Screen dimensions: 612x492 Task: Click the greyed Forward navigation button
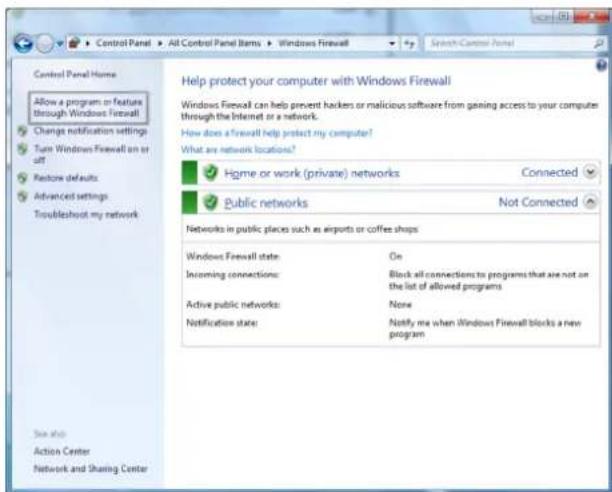(44, 44)
